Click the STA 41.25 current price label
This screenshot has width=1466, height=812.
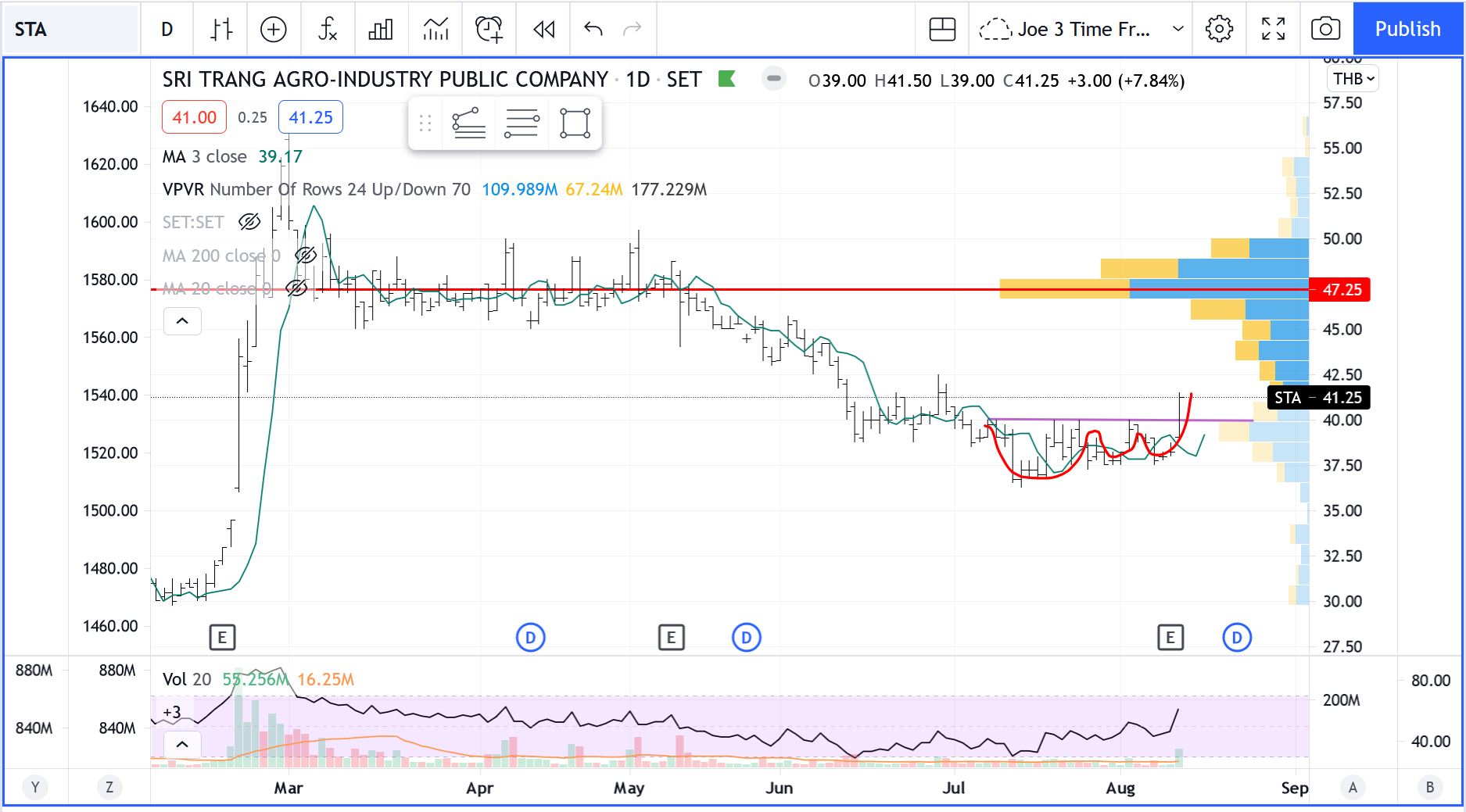pyautogui.click(x=1318, y=397)
